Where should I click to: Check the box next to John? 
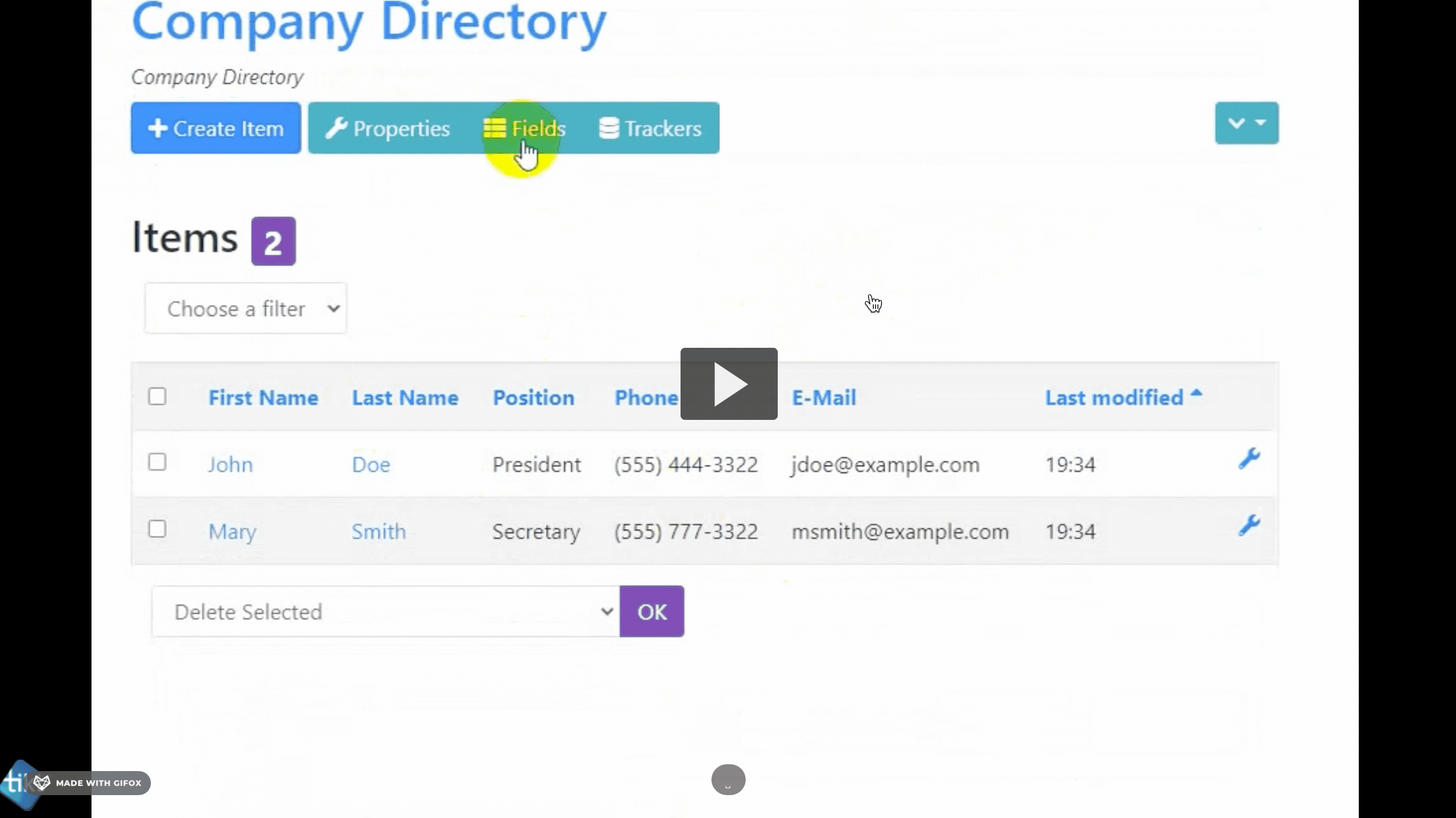(x=157, y=462)
